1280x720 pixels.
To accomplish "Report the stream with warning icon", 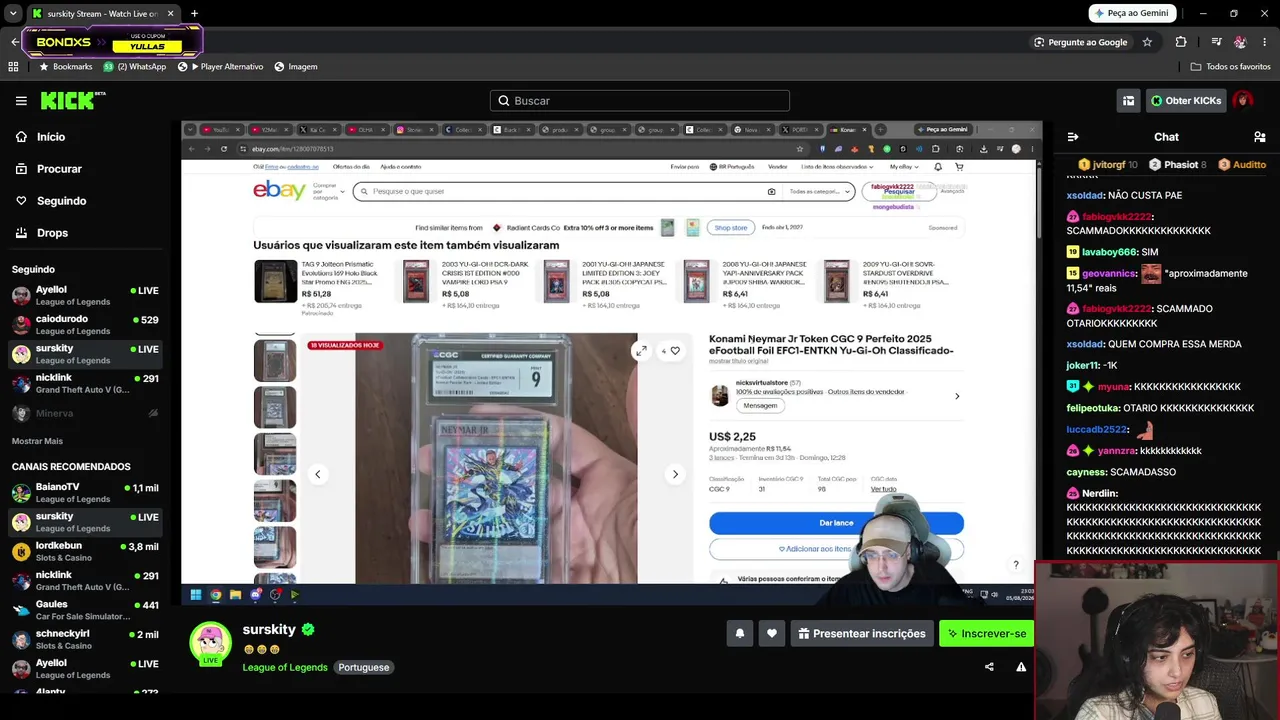I will coord(1021,667).
